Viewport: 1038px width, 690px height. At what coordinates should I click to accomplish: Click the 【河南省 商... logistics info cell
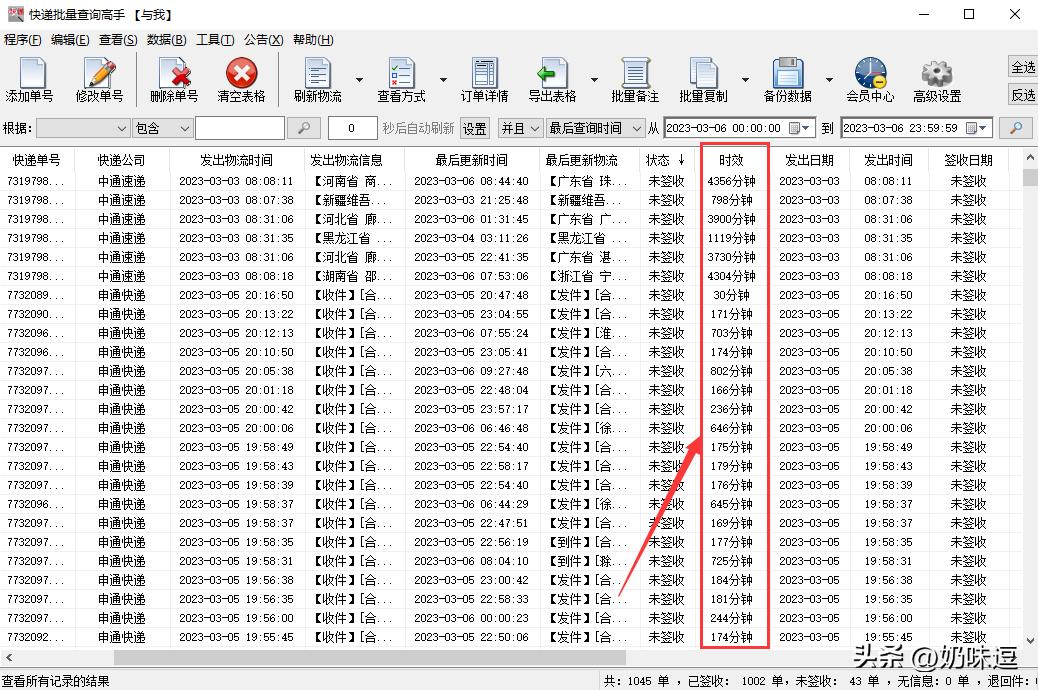point(352,181)
